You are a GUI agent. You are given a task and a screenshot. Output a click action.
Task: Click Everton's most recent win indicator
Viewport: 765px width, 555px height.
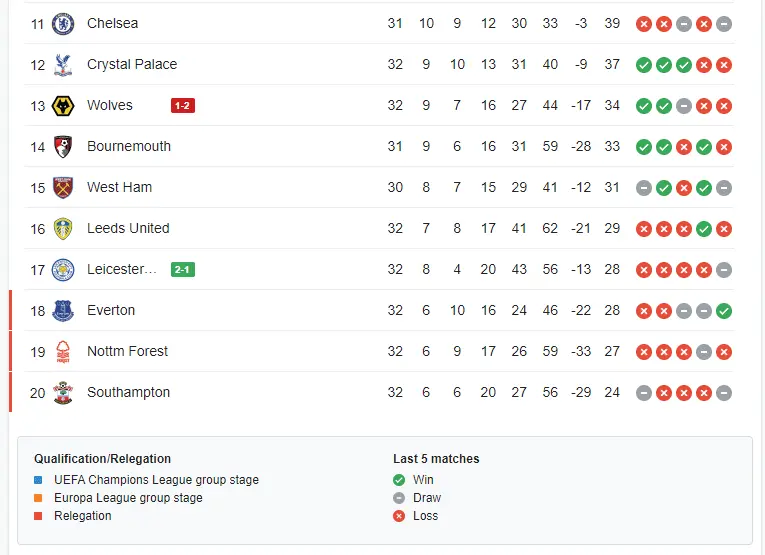pos(724,310)
